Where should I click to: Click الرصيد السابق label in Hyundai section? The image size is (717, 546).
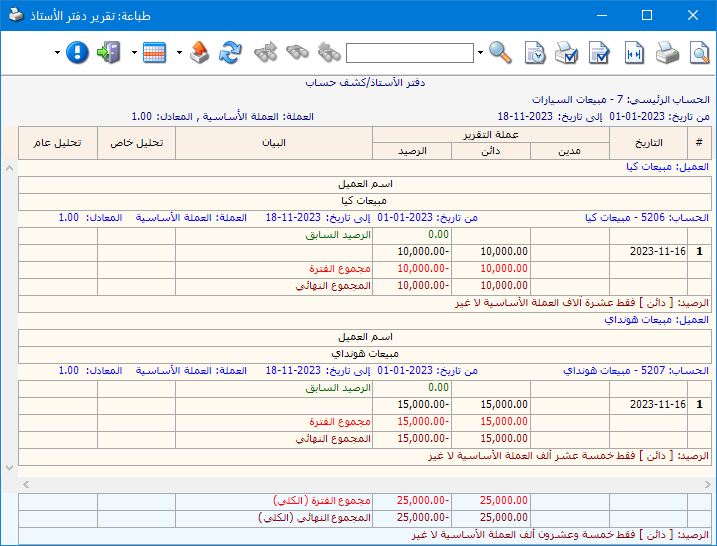338,388
